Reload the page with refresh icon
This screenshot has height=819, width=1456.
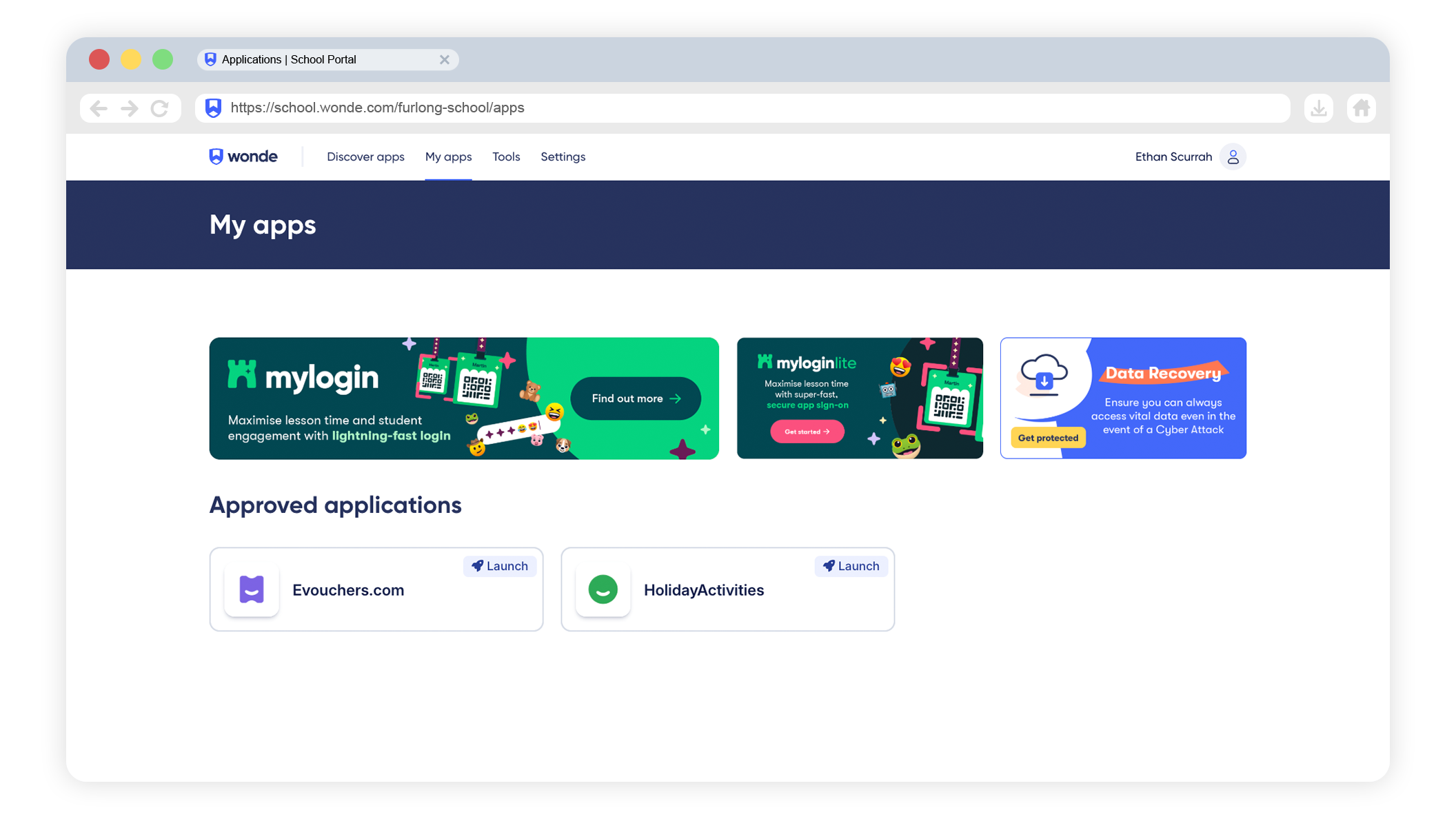pyautogui.click(x=160, y=108)
